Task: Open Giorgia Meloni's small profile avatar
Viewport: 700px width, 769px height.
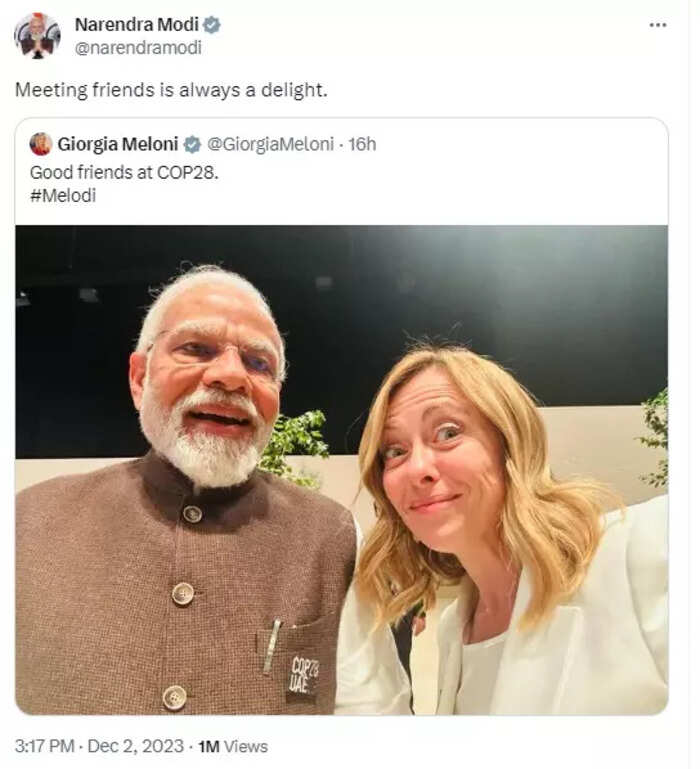Action: pyautogui.click(x=41, y=144)
